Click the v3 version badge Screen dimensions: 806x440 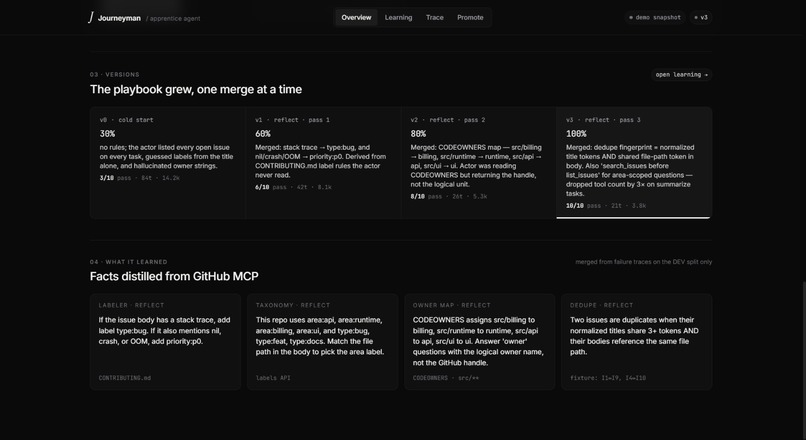tap(701, 17)
